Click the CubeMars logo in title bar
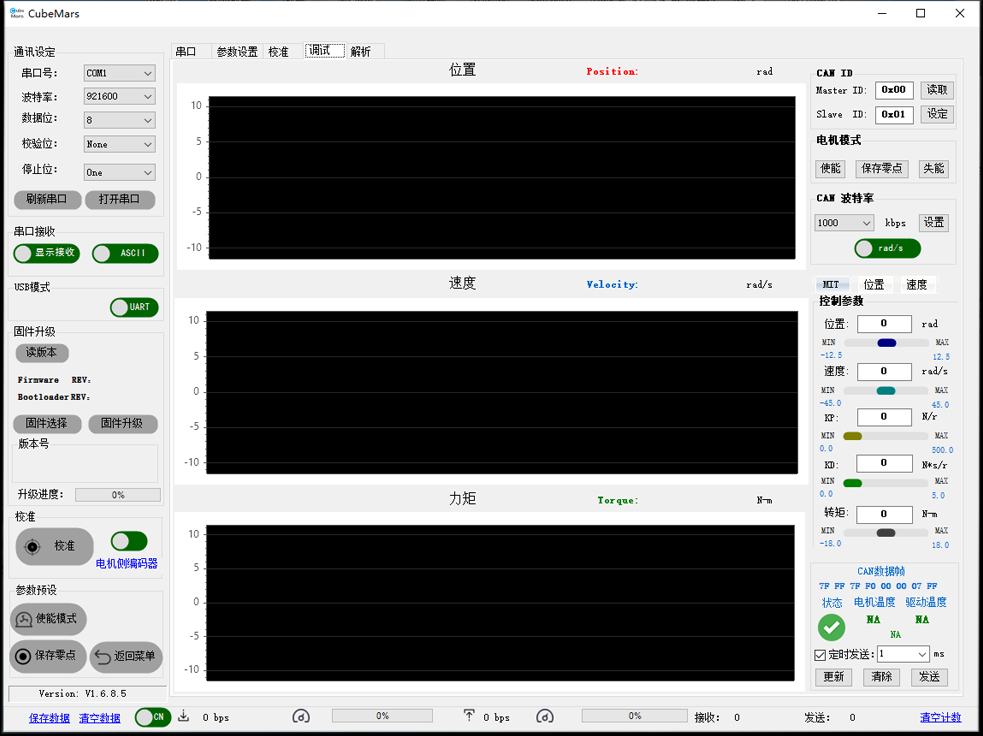 pyautogui.click(x=16, y=13)
